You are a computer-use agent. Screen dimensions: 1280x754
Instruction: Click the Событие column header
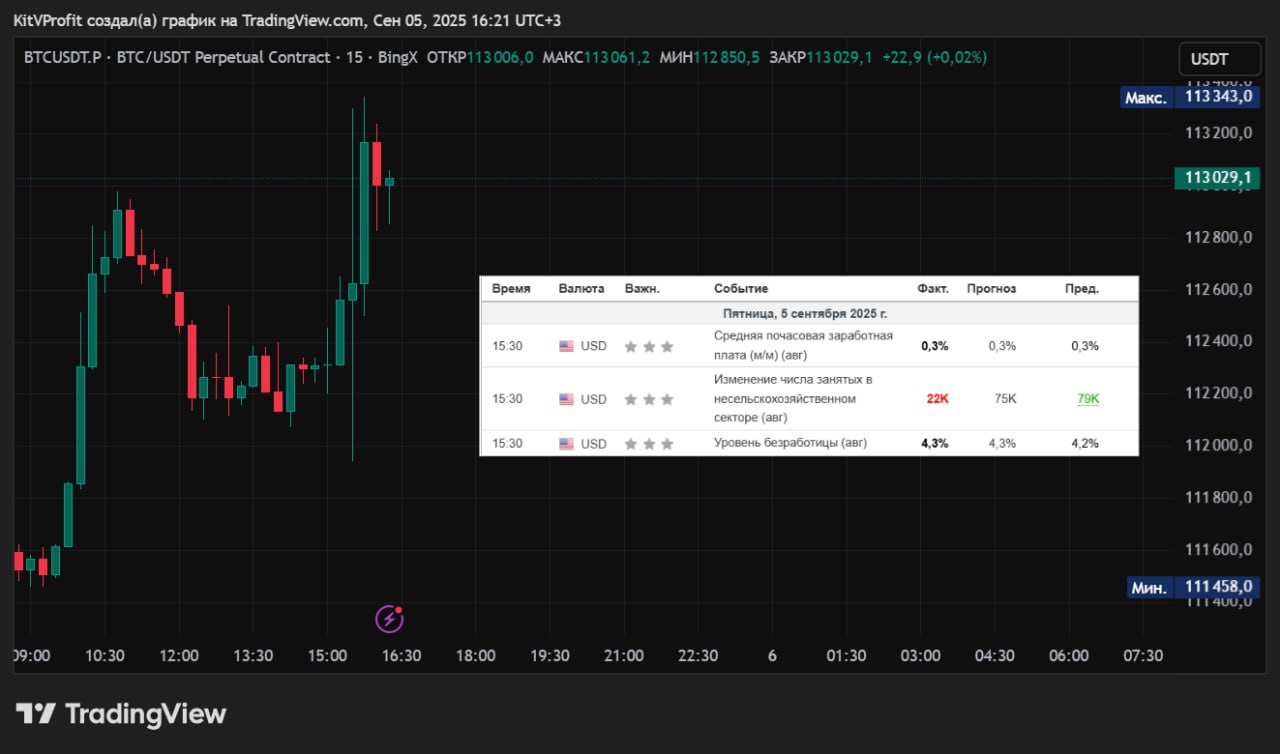click(x=741, y=288)
